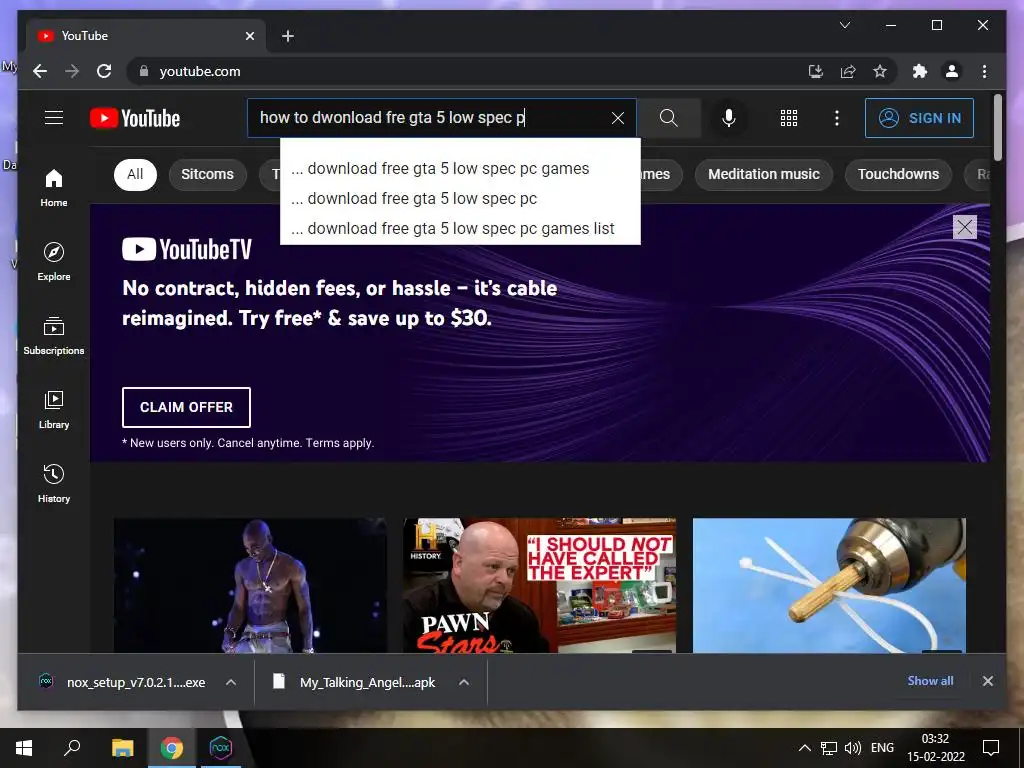The image size is (1024, 768).
Task: Go to Home in the sidebar
Action: click(x=54, y=188)
